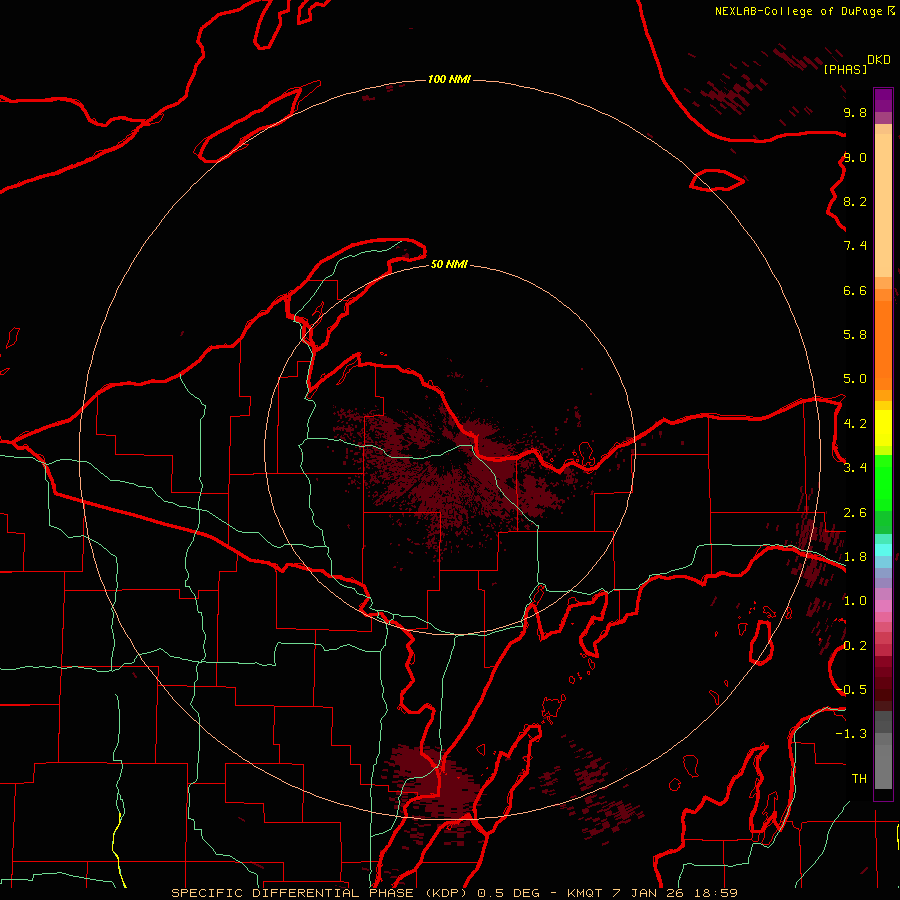Click the 3.4 scale value
The image size is (900, 900).
tap(855, 467)
